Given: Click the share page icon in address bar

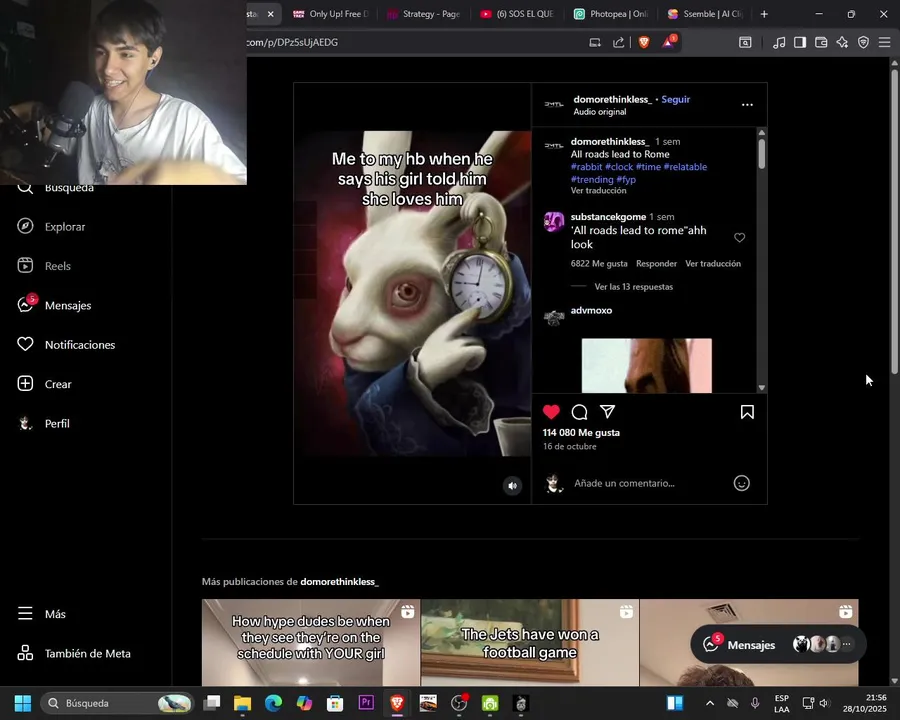Looking at the screenshot, I should coord(618,42).
